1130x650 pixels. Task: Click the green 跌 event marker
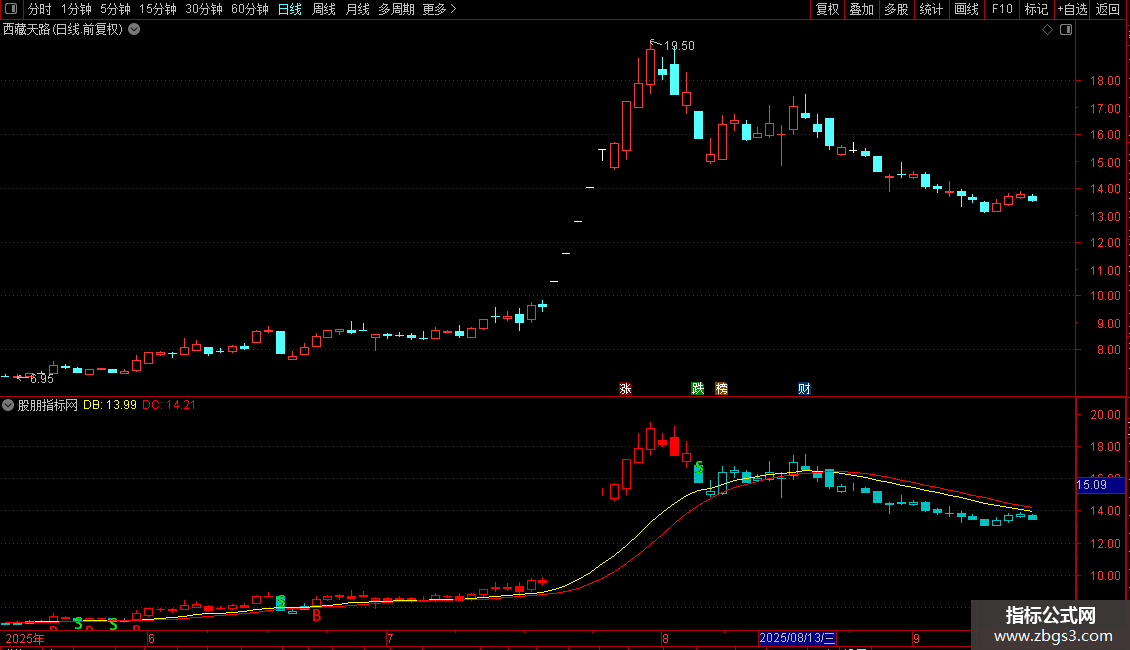click(698, 389)
